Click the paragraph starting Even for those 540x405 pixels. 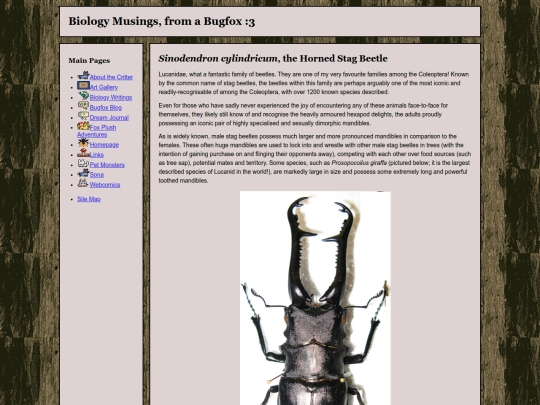click(303, 114)
